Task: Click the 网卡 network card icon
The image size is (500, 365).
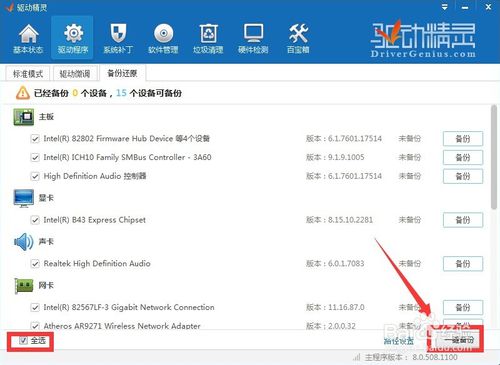Action: click(24, 286)
